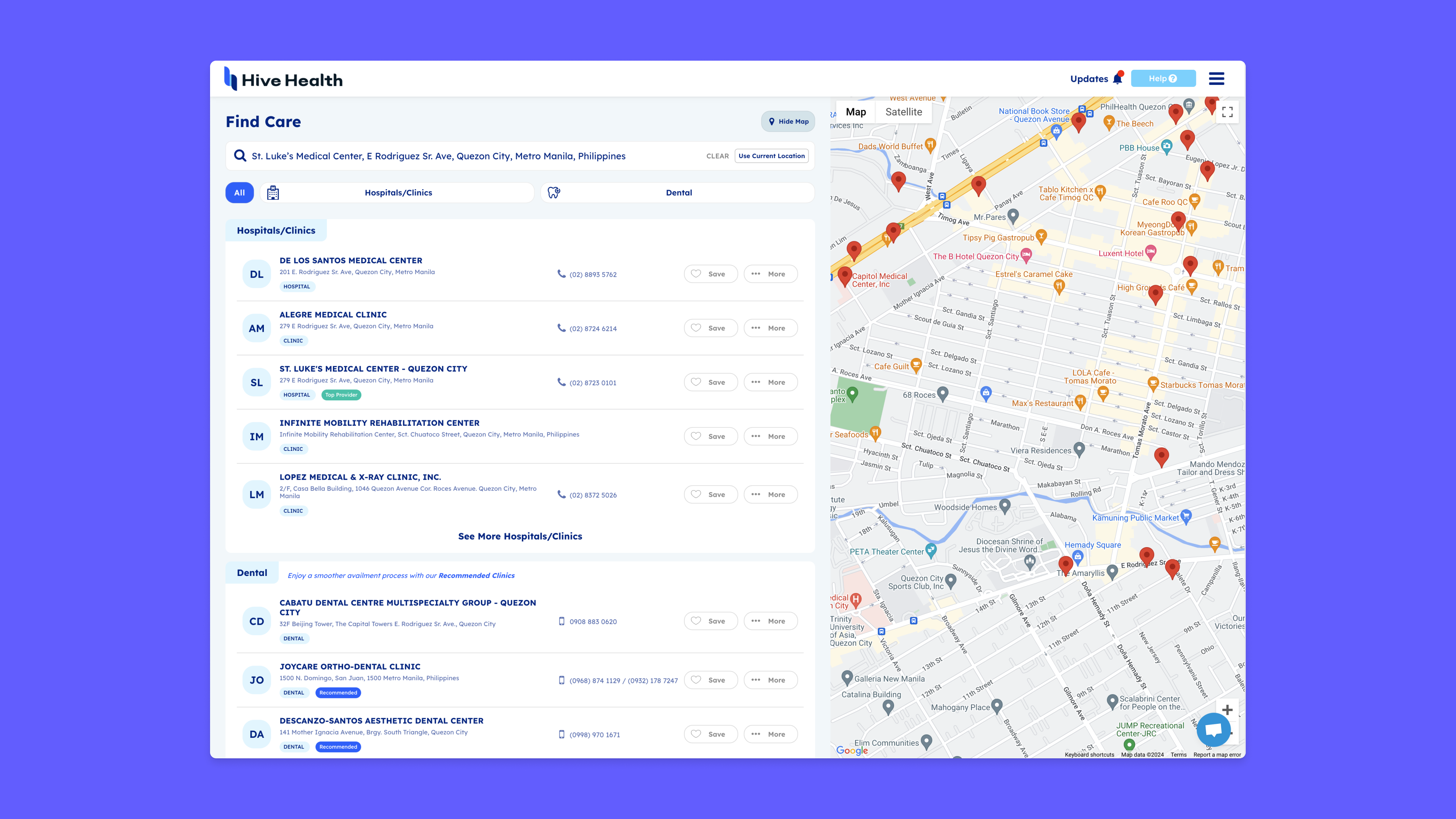
Task: Open More options for Infinite Mobility
Action: [770, 436]
